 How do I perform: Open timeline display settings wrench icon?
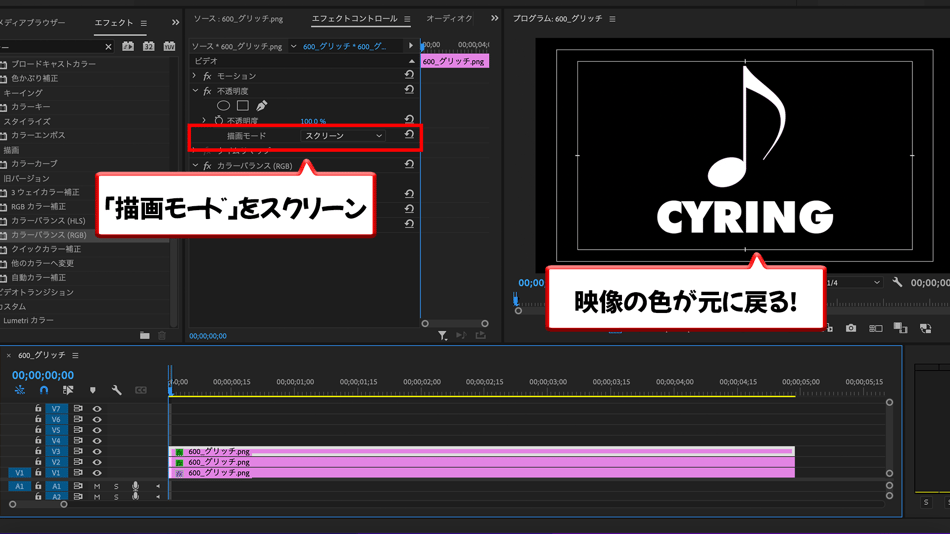tap(117, 390)
